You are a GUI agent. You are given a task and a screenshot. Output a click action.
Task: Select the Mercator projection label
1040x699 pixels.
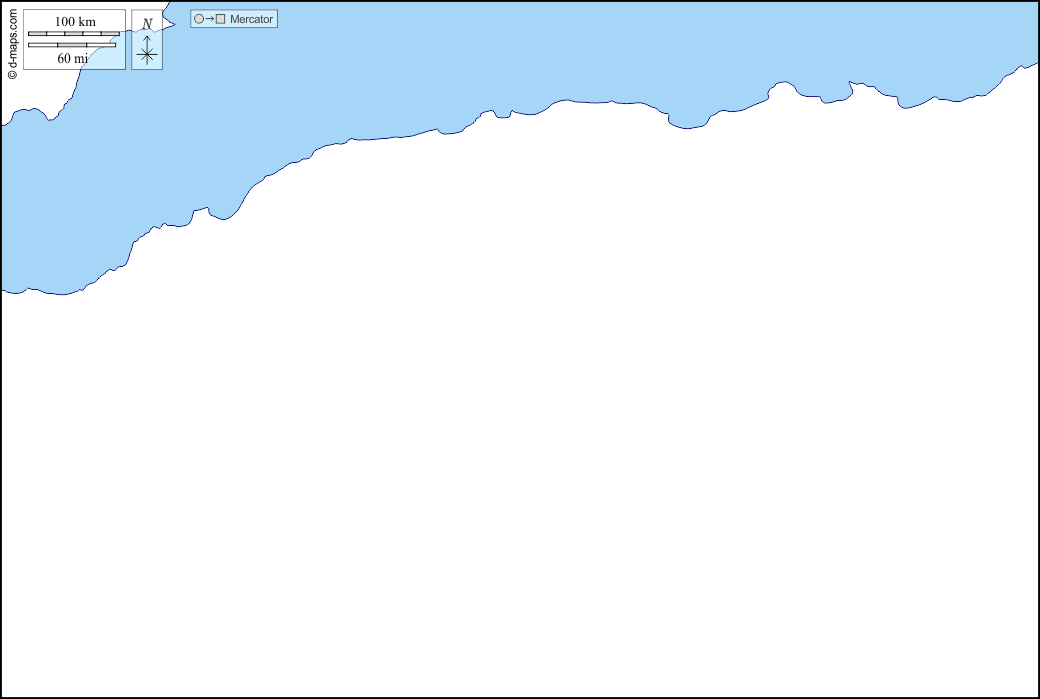coord(251,19)
